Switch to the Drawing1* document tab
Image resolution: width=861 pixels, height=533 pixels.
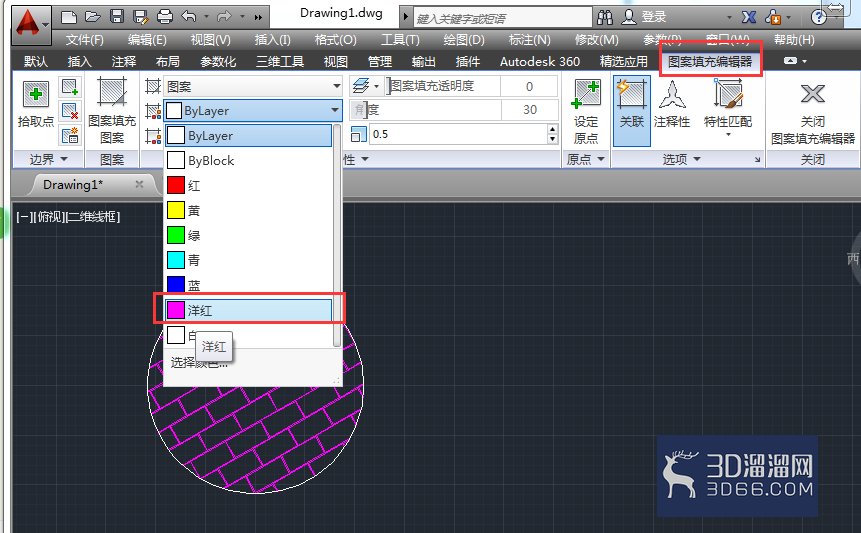click(x=73, y=184)
